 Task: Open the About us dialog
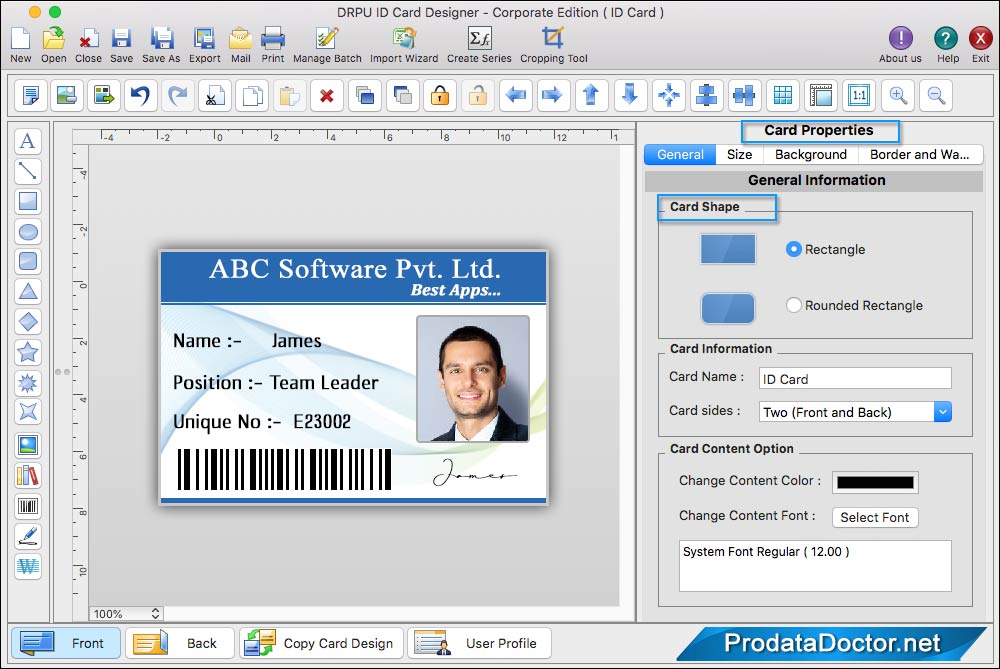[x=901, y=45]
